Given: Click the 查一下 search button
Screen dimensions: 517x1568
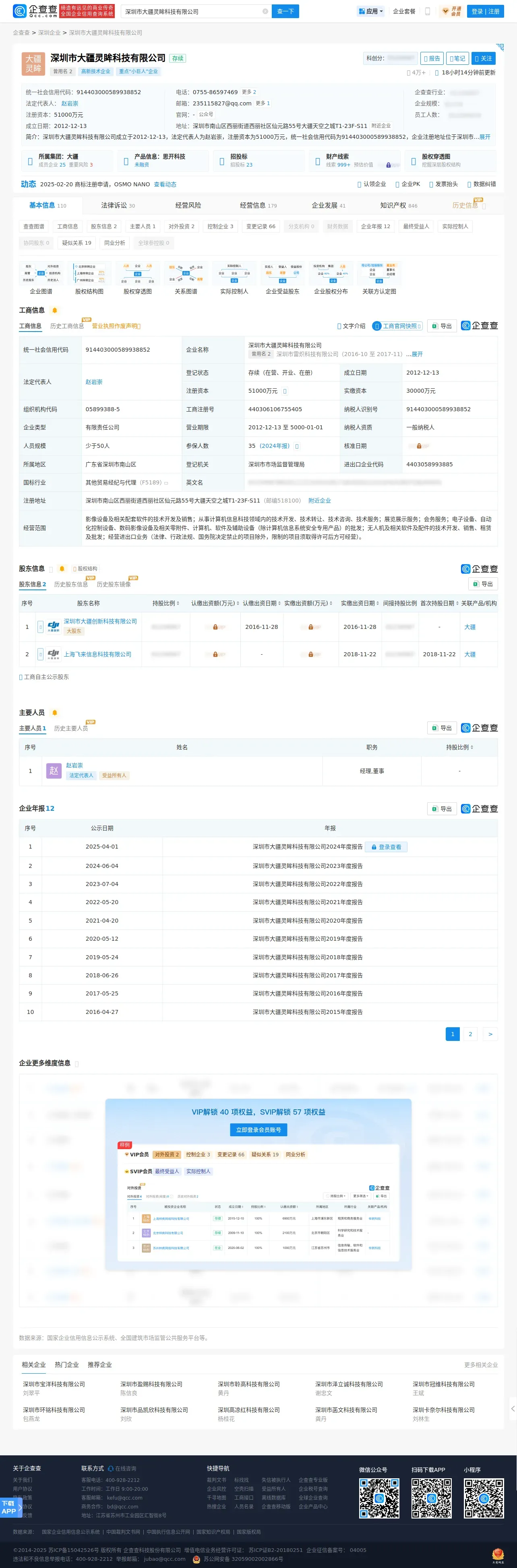Looking at the screenshot, I should tap(285, 12).
